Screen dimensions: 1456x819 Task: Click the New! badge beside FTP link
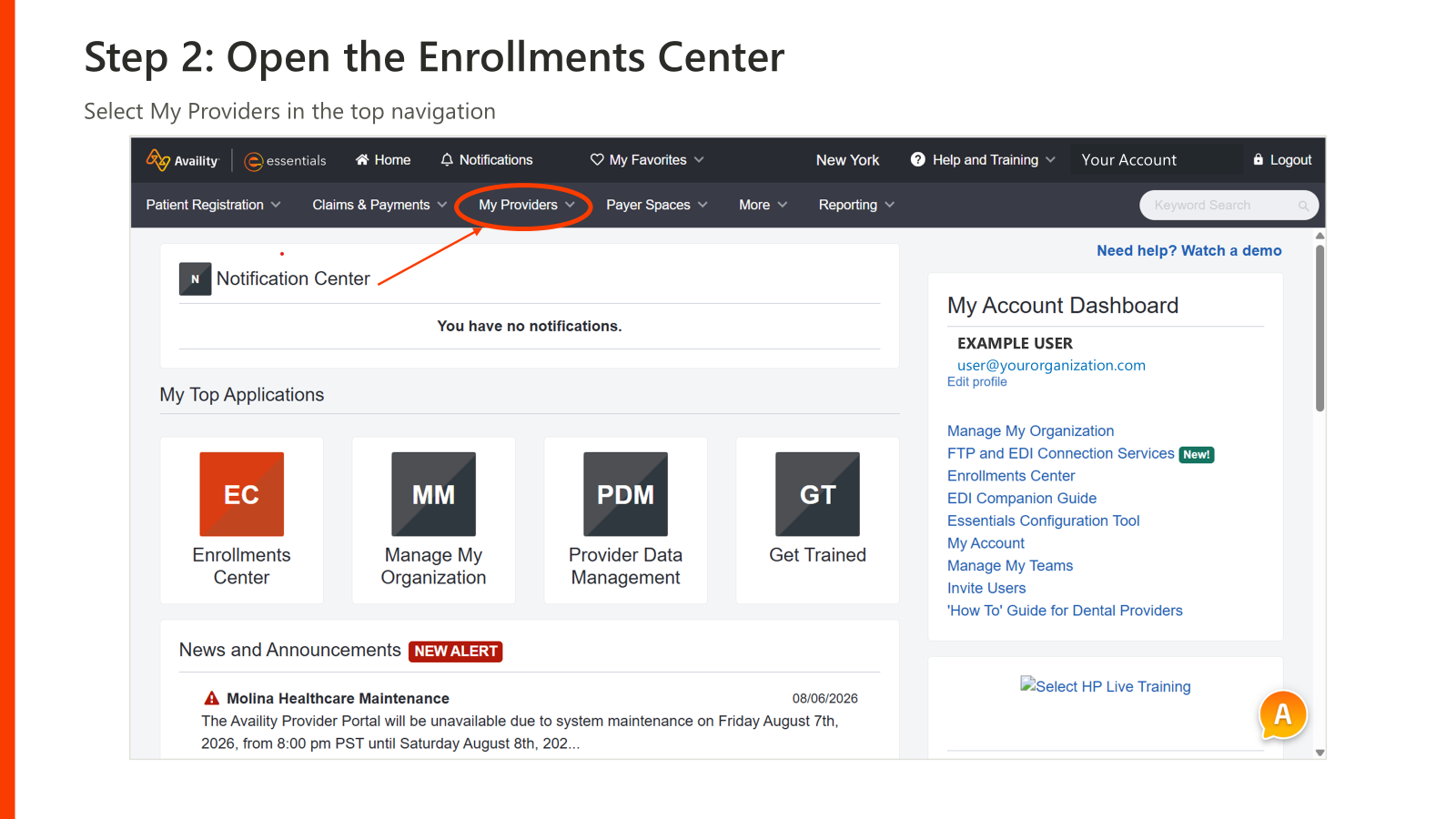click(x=1197, y=454)
